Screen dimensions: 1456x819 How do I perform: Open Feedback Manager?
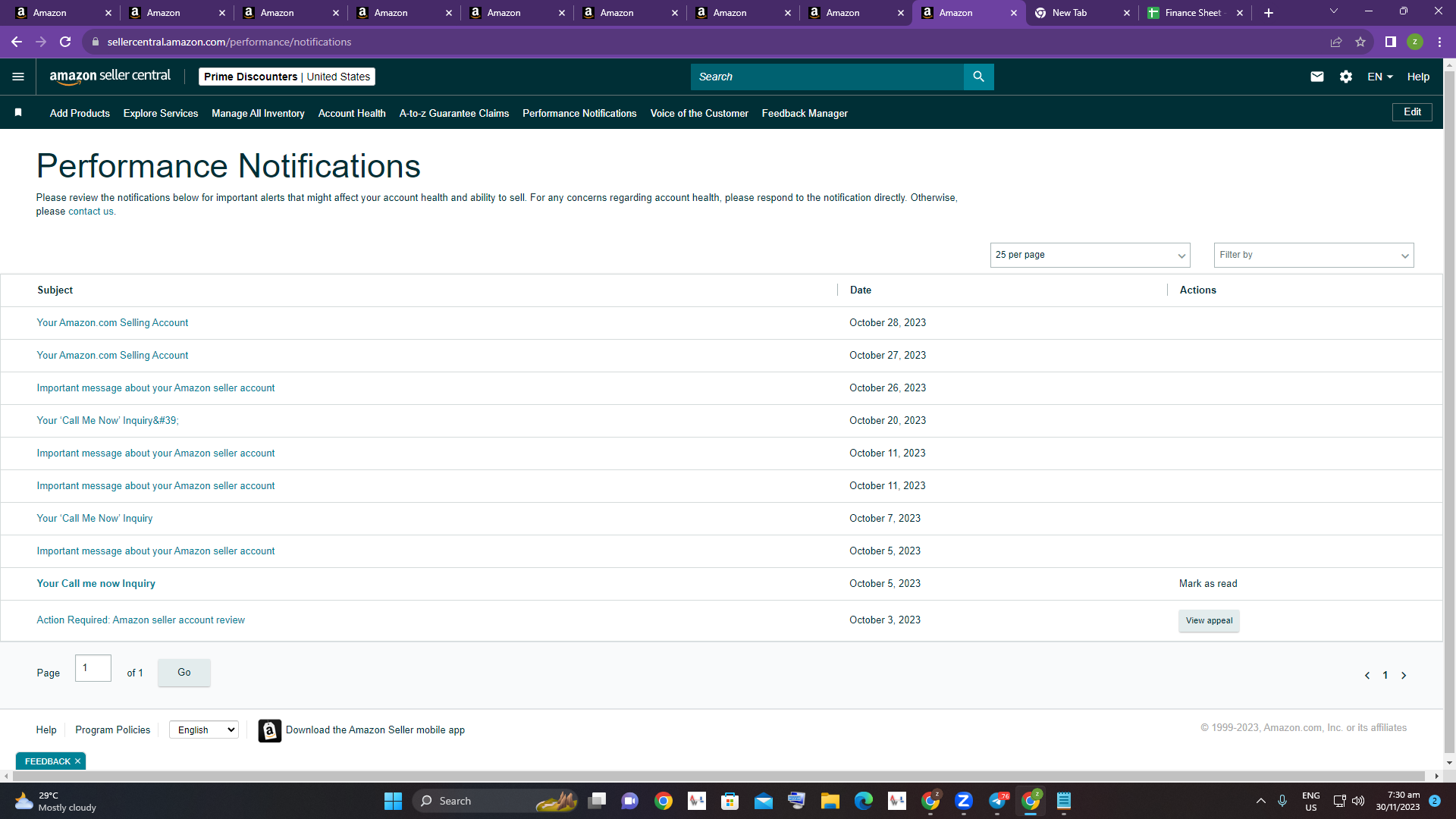(x=805, y=113)
